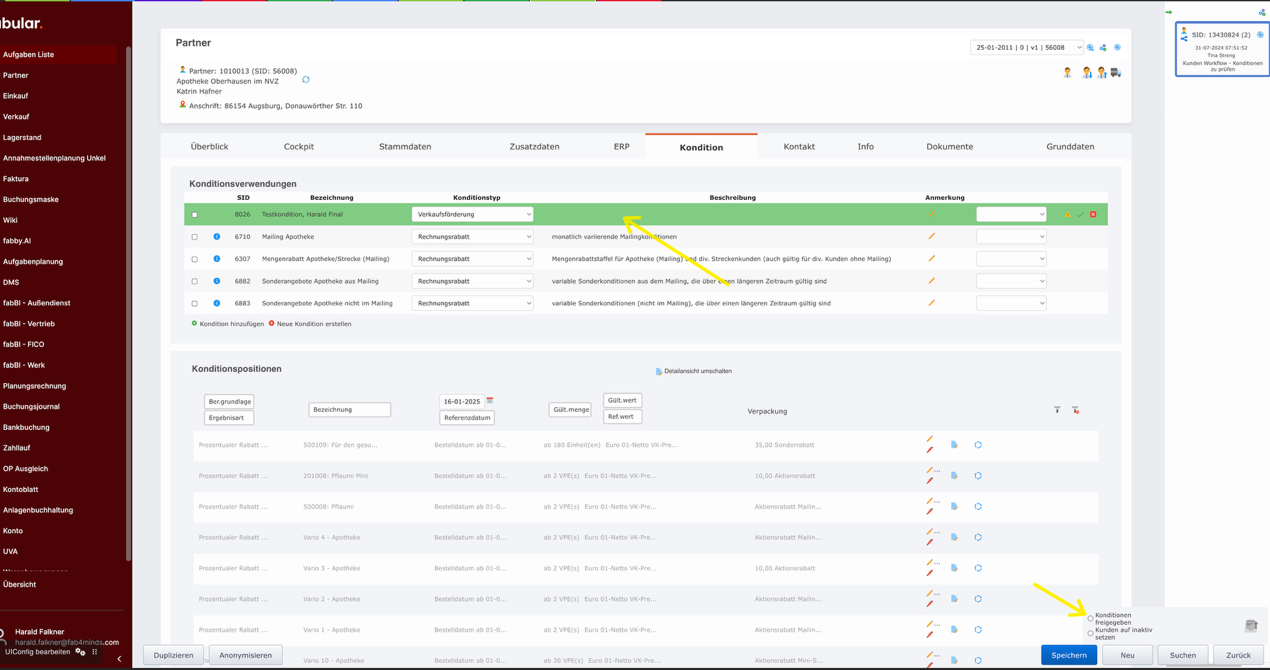Click red delete icon in Testkondition row
This screenshot has height=670, width=1270.
(x=1093, y=215)
